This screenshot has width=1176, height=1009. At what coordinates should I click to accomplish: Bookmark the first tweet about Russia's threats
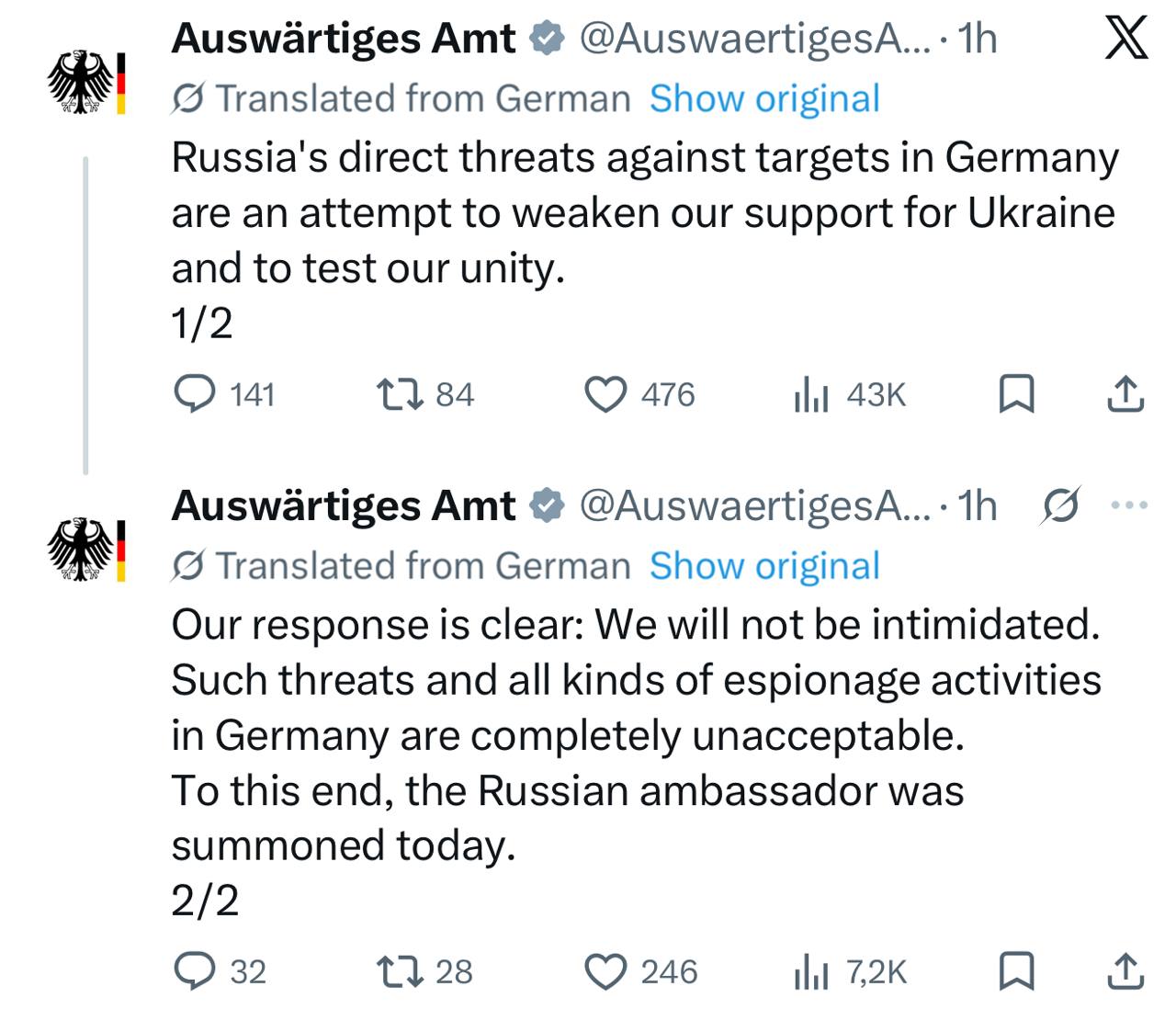click(x=1016, y=394)
